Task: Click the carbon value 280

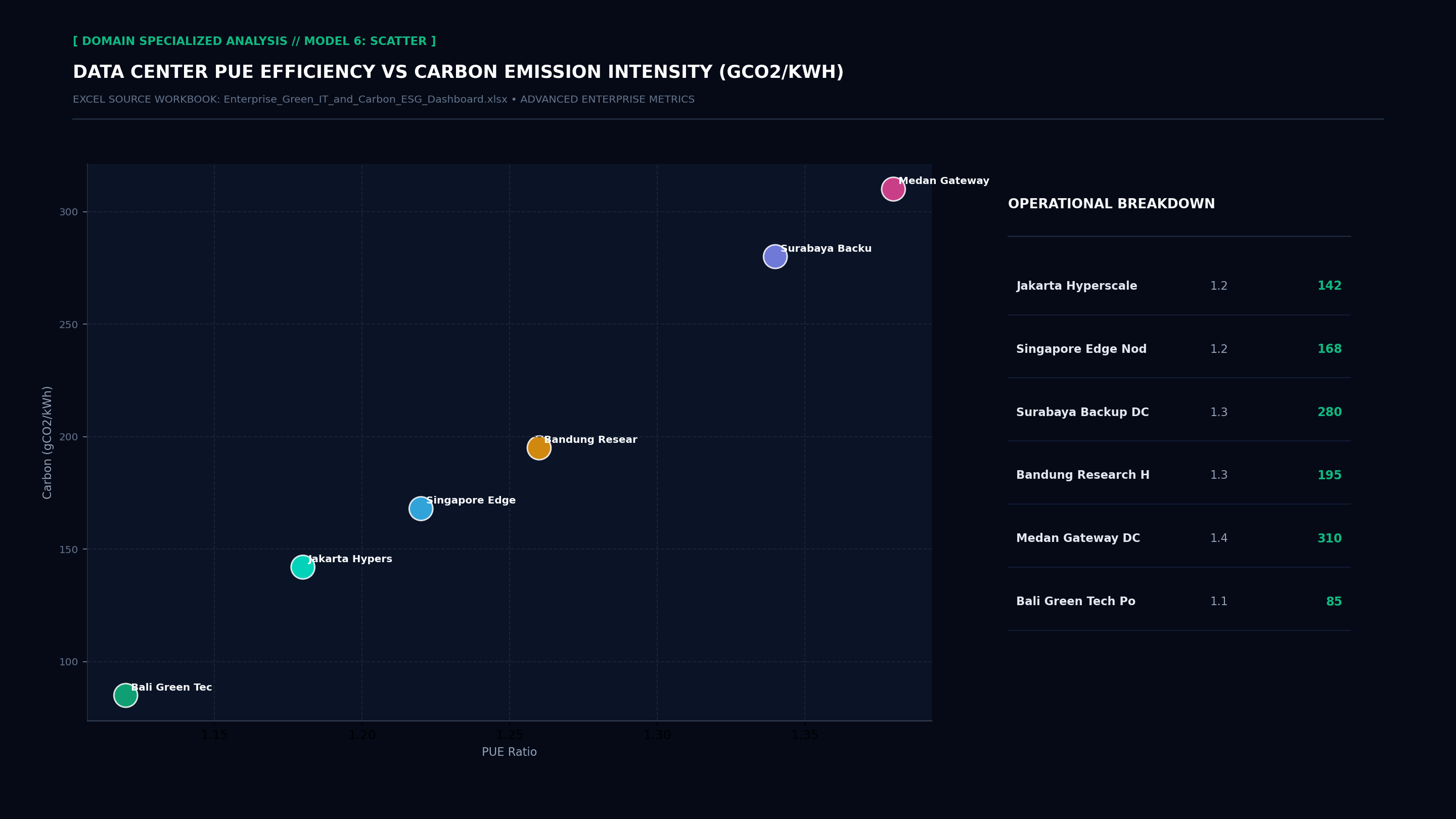Action: coord(1330,413)
